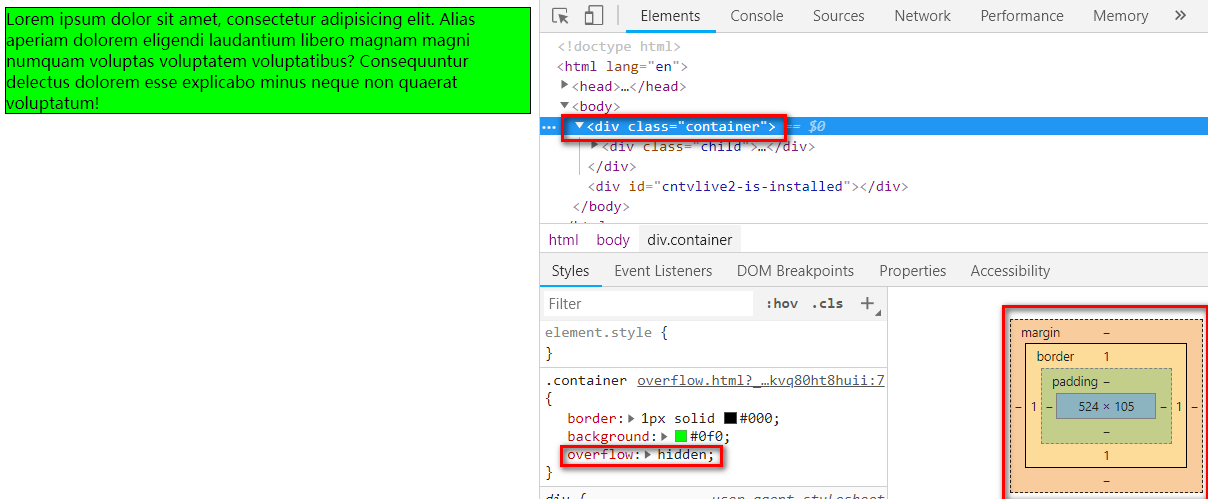Screen dimensions: 1208x499
Task: Open the DOM Breakpoints sub-tab
Action: [795, 271]
